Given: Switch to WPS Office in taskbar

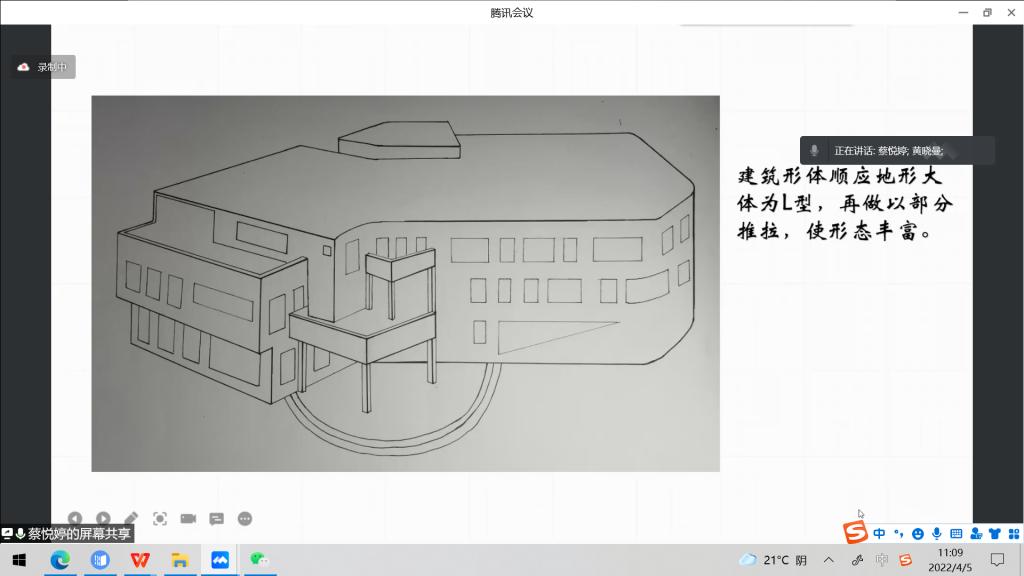Looking at the screenshot, I should (x=139, y=560).
